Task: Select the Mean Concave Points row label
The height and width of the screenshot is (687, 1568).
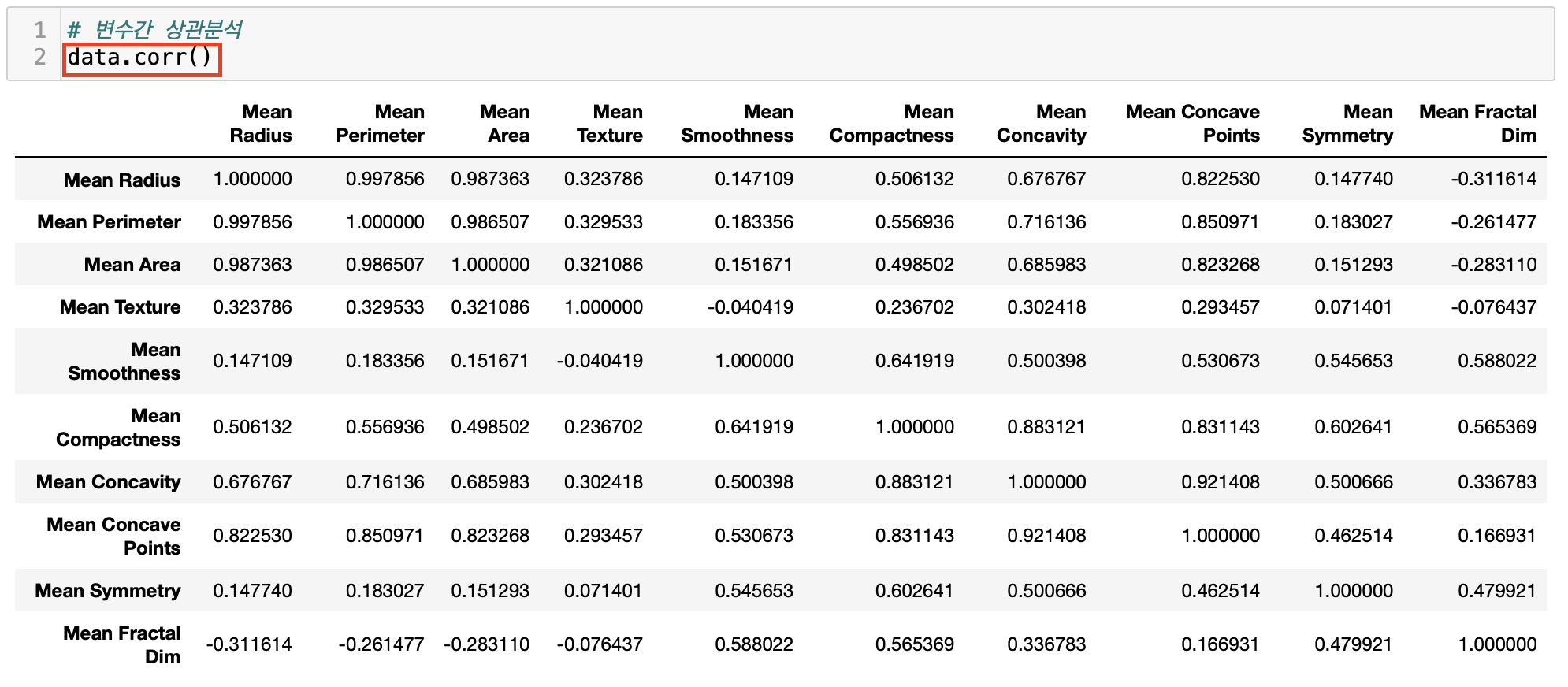Action: click(114, 537)
